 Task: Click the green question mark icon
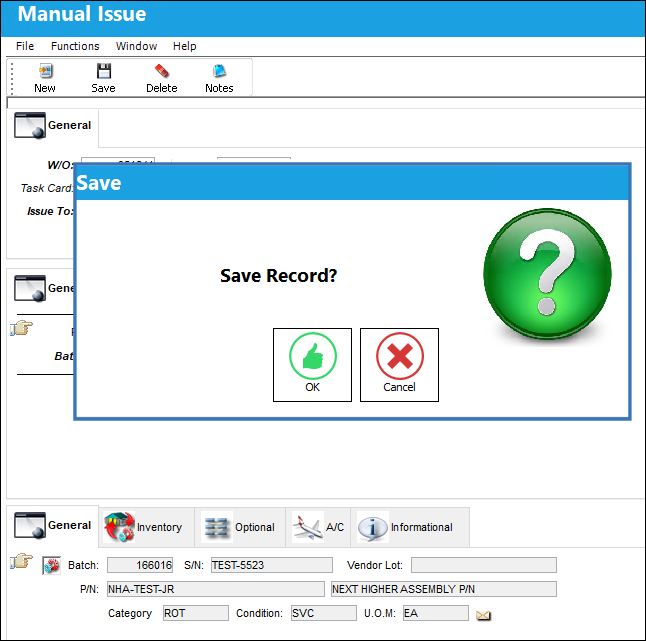(x=547, y=274)
